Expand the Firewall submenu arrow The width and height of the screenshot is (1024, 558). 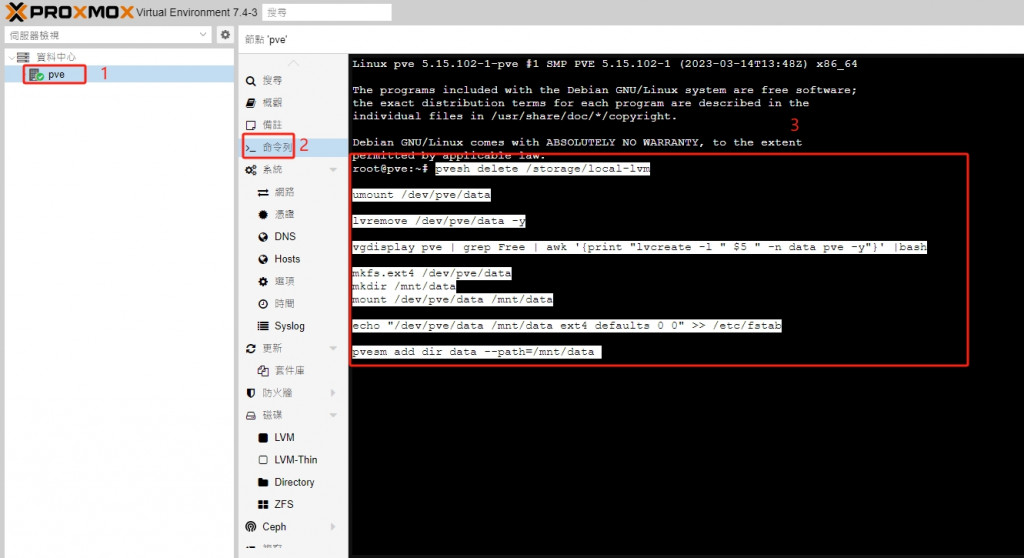[333, 393]
